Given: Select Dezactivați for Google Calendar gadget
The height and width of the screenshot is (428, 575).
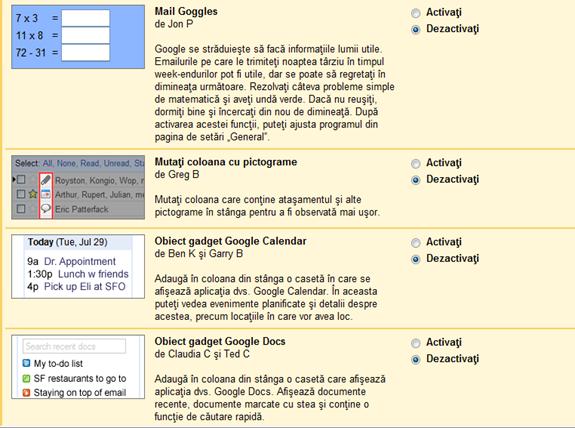Looking at the screenshot, I should (415, 259).
